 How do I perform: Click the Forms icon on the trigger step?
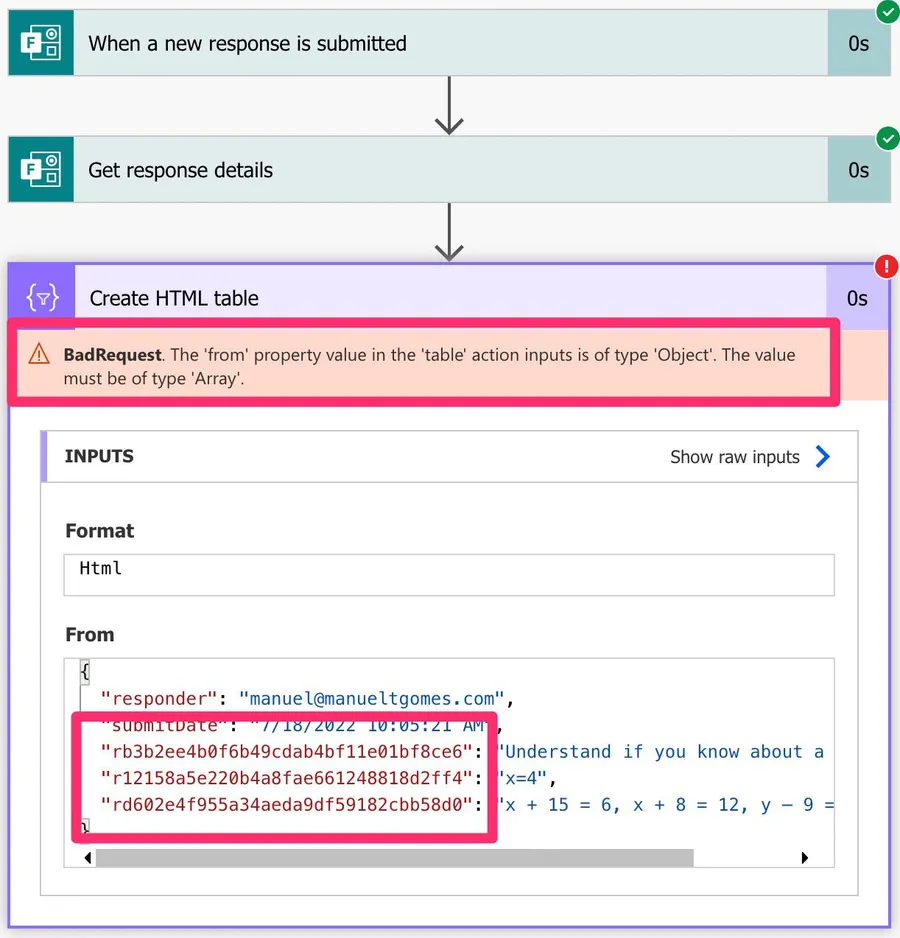(41, 43)
